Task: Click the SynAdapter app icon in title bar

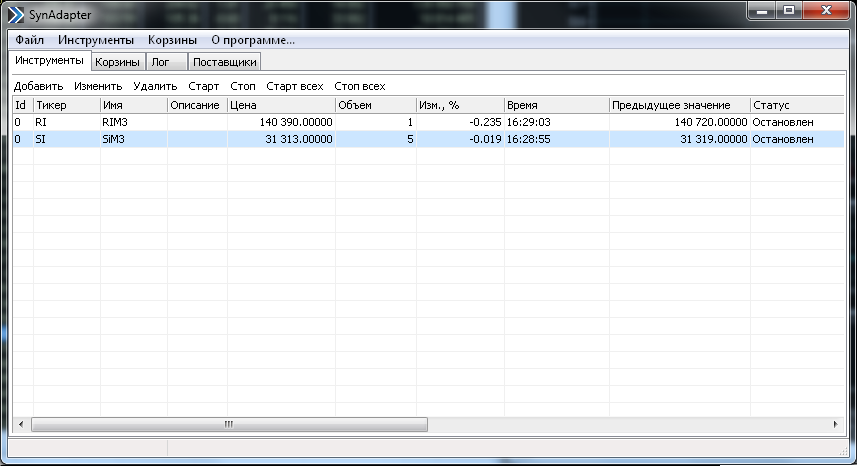Action: coord(16,15)
